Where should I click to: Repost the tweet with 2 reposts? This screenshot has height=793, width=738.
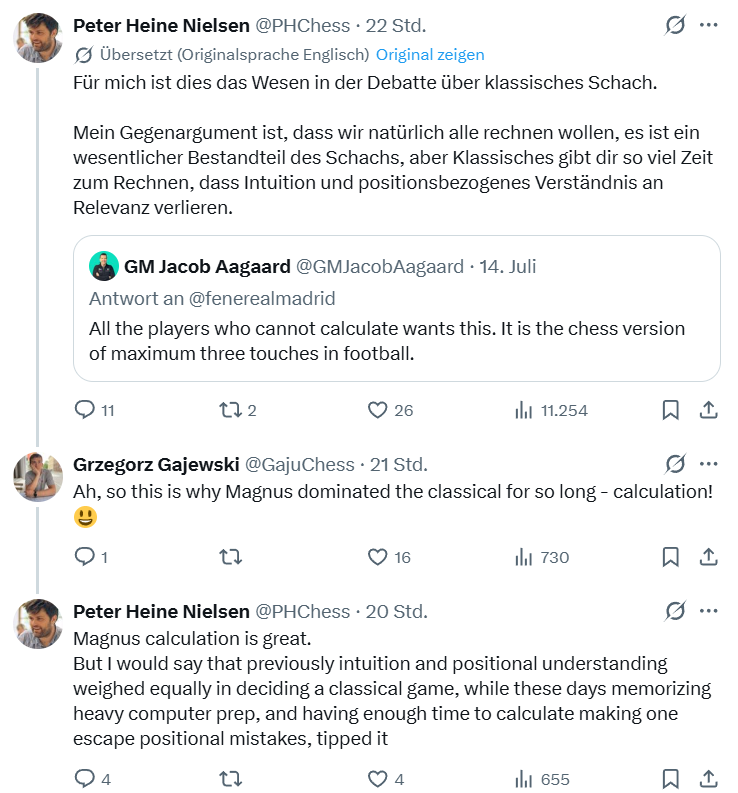pyautogui.click(x=237, y=410)
